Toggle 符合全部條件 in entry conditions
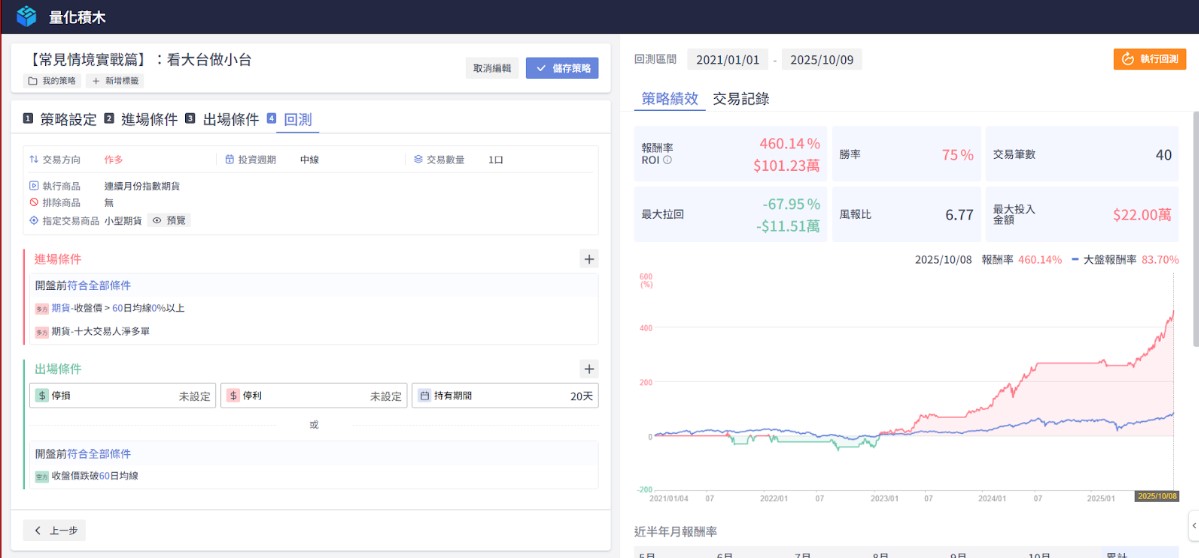 (98, 286)
